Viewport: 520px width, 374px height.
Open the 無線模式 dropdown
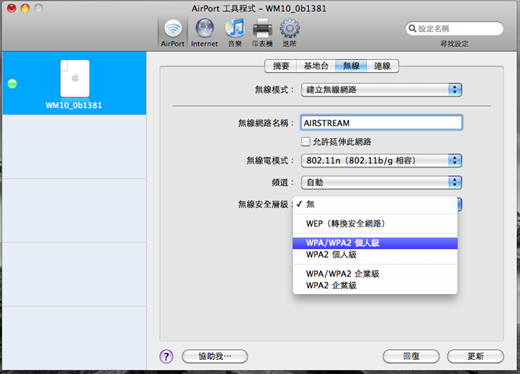[x=381, y=90]
